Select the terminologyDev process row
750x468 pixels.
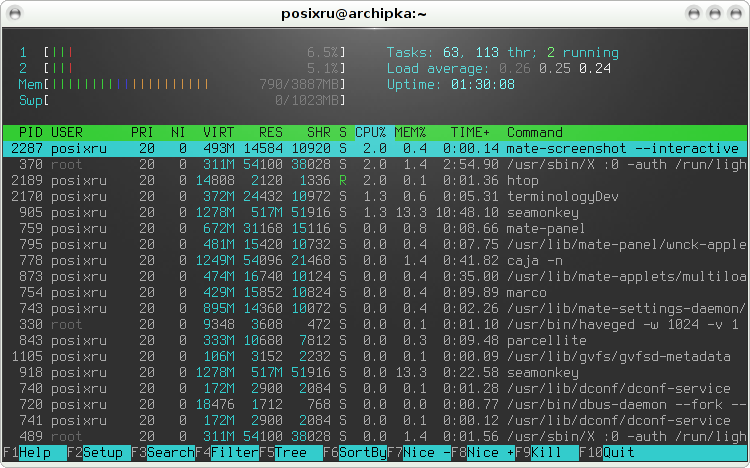click(375, 197)
